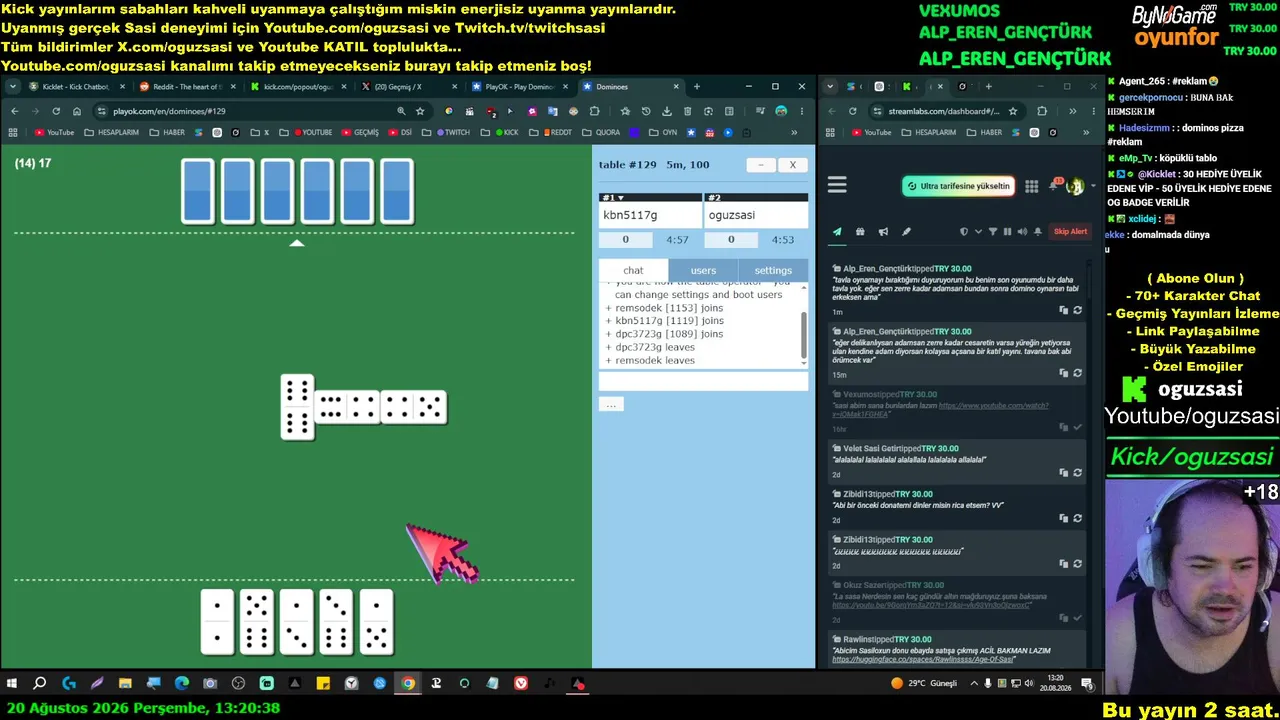Click the chat message input field
This screenshot has width=1280, height=720.
point(703,381)
